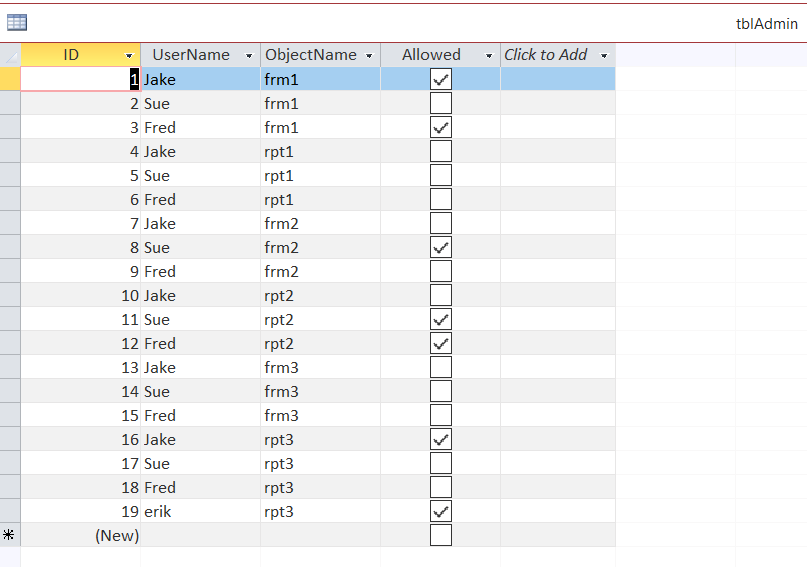This screenshot has height=567, width=807.
Task: Click ID cell '9' in Fred frm2 row
Action: [80, 271]
